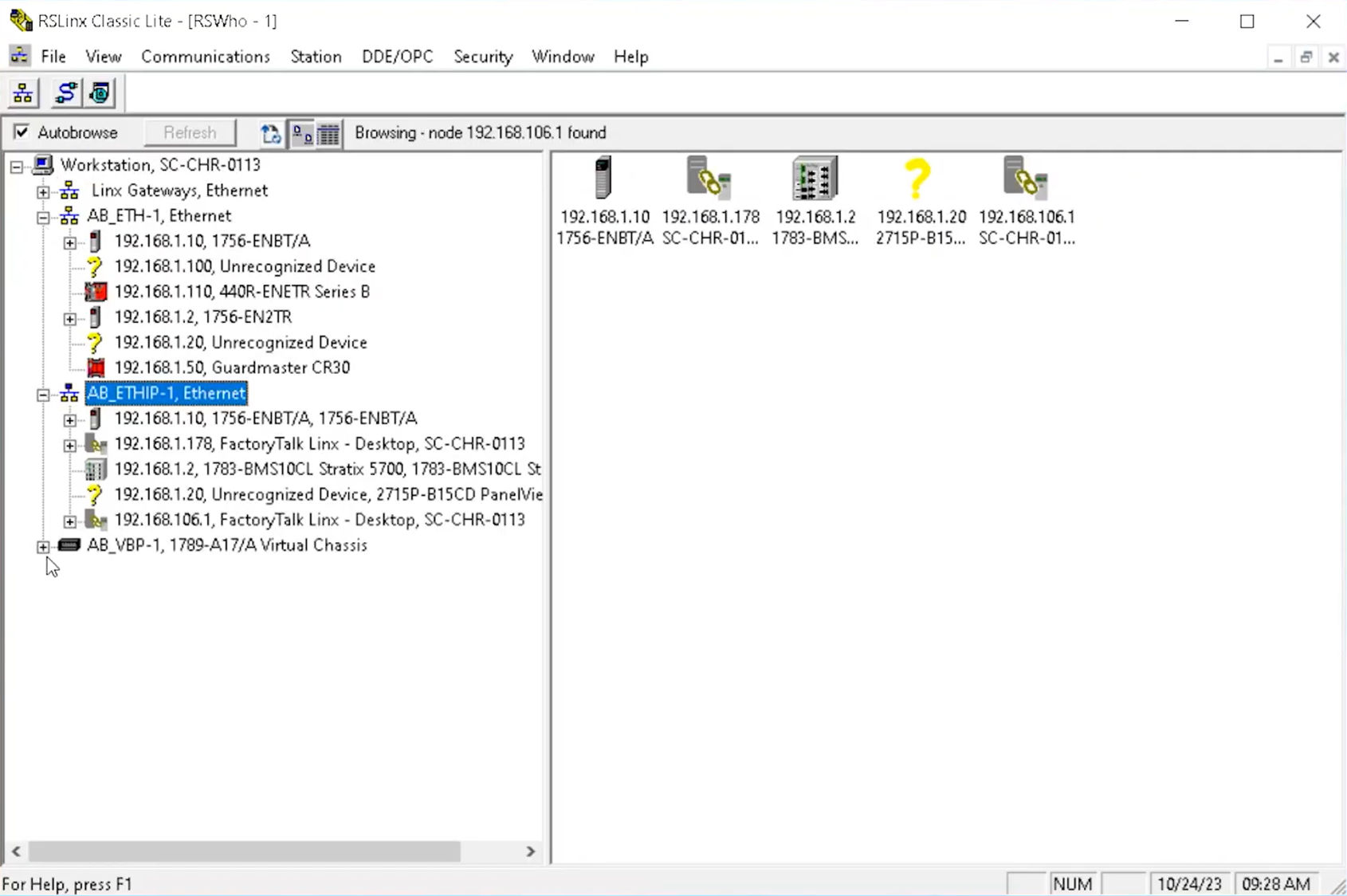Open the Security menu

click(x=483, y=57)
